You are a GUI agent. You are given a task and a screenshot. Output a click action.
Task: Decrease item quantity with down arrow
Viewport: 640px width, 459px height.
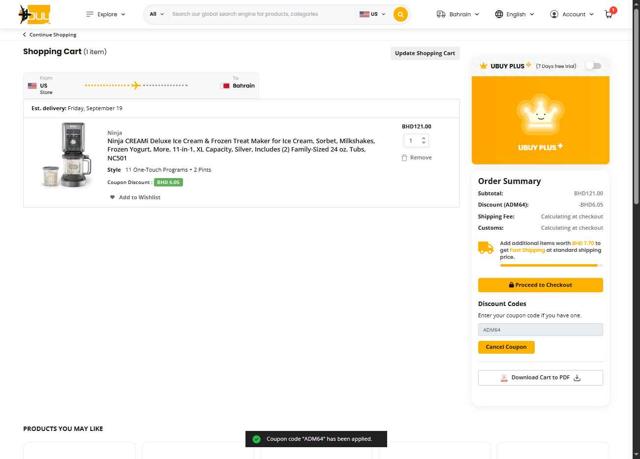point(424,143)
